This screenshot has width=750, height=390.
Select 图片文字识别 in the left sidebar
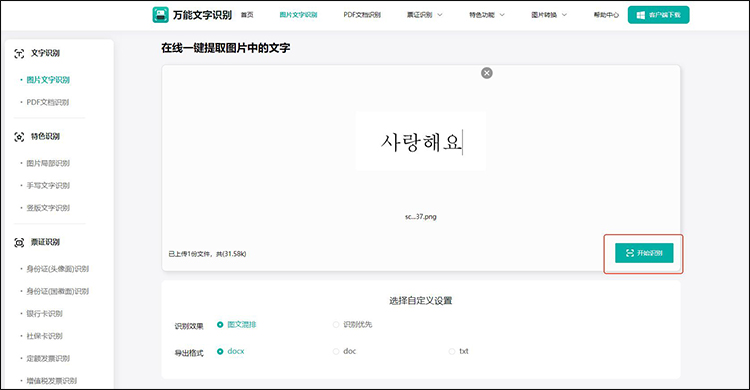(48, 80)
